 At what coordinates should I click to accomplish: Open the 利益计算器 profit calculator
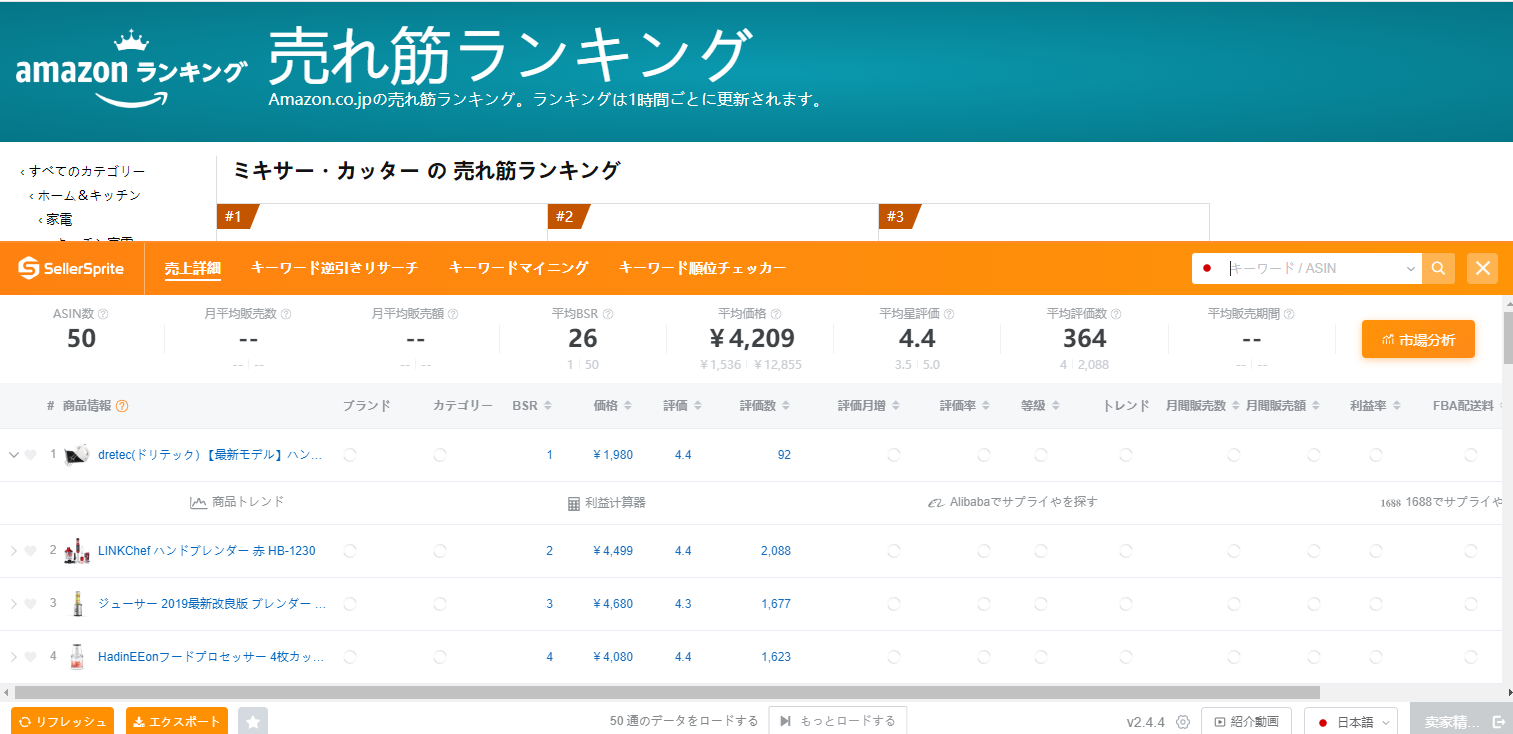click(607, 502)
